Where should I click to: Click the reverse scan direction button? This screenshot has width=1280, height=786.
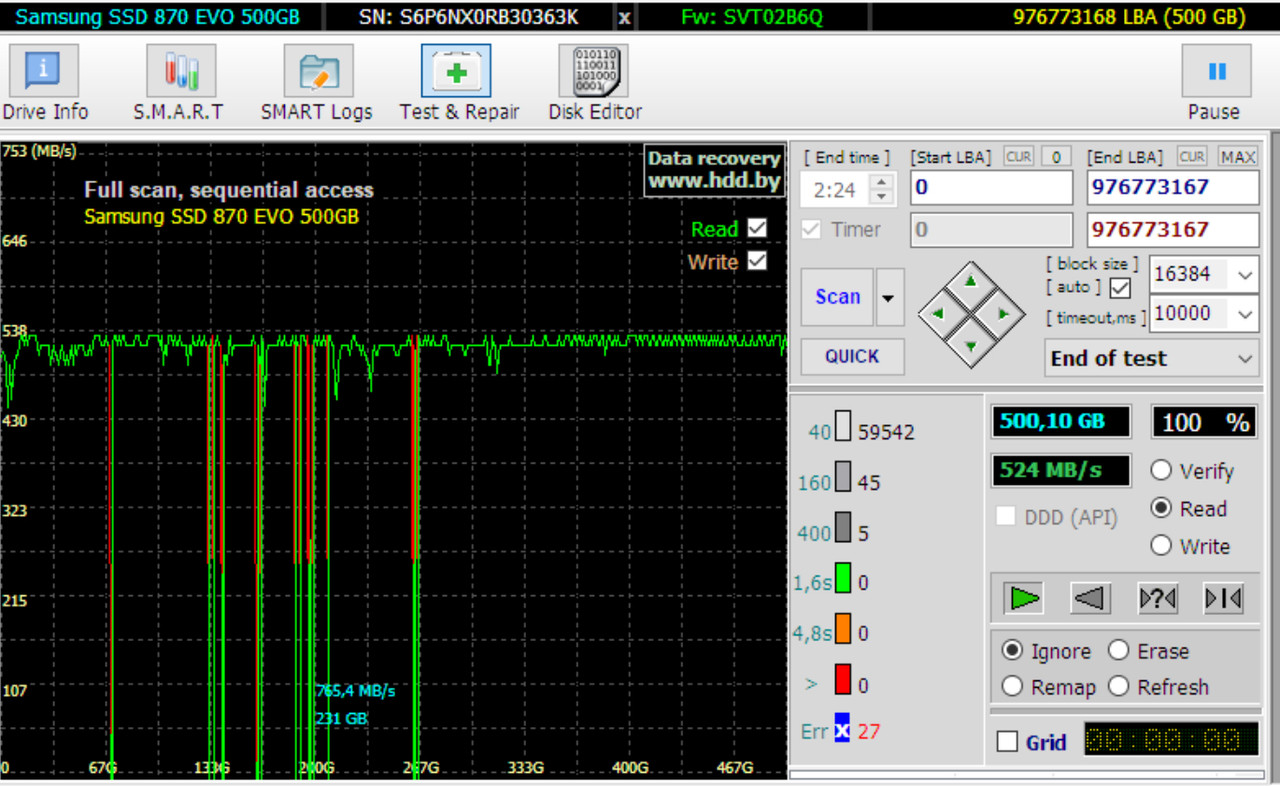pos(1091,598)
